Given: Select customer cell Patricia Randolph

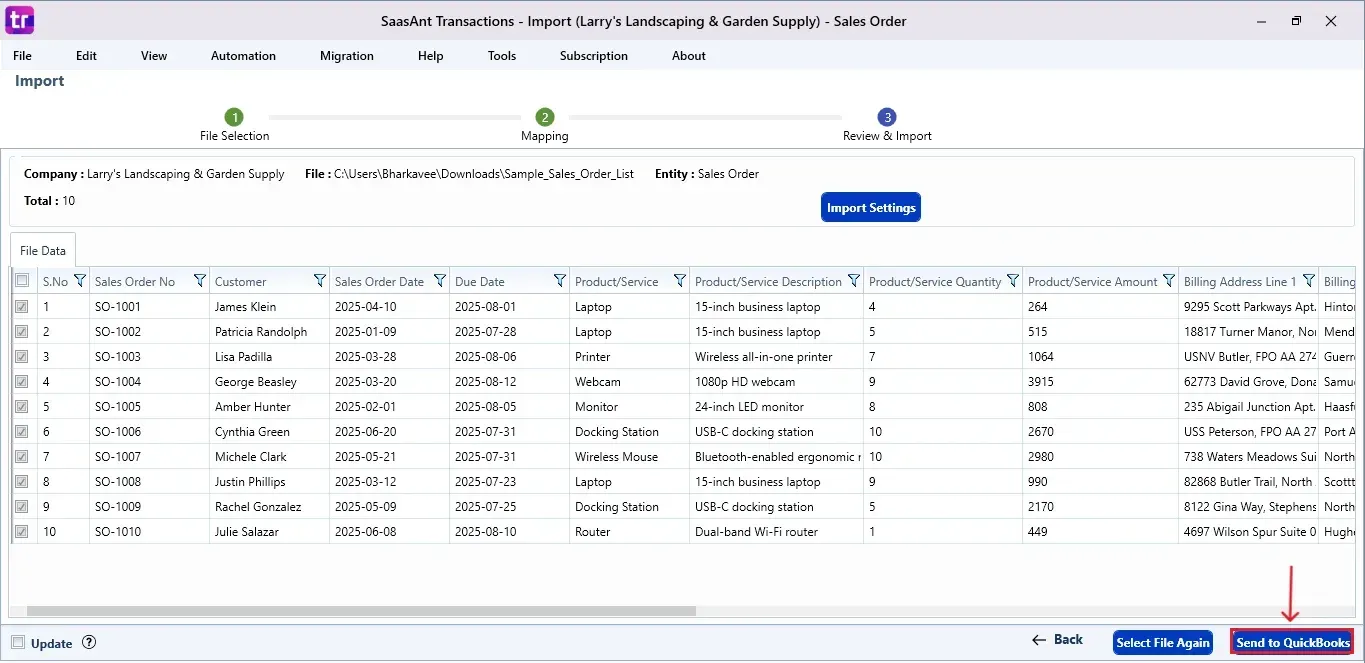Looking at the screenshot, I should coord(269,332).
